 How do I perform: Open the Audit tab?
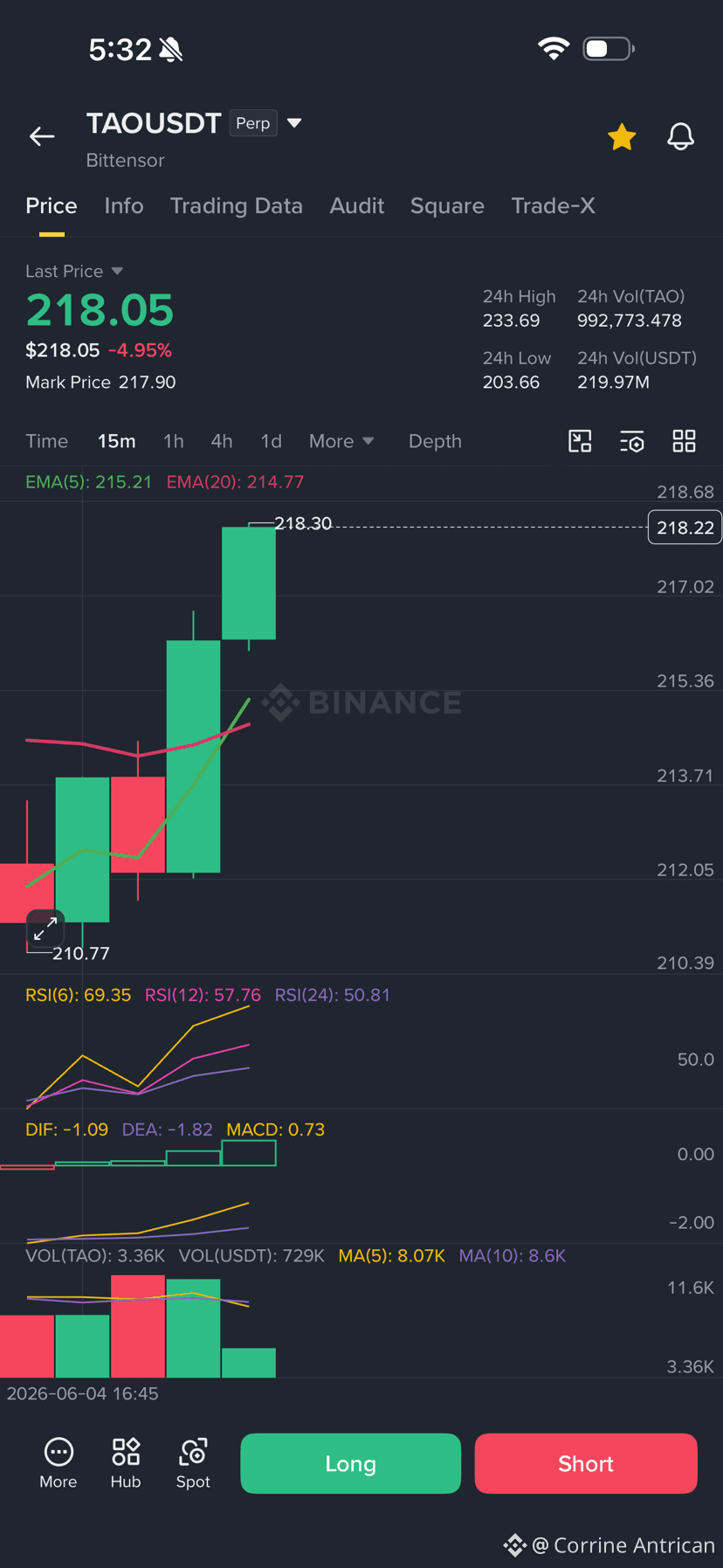click(x=357, y=206)
